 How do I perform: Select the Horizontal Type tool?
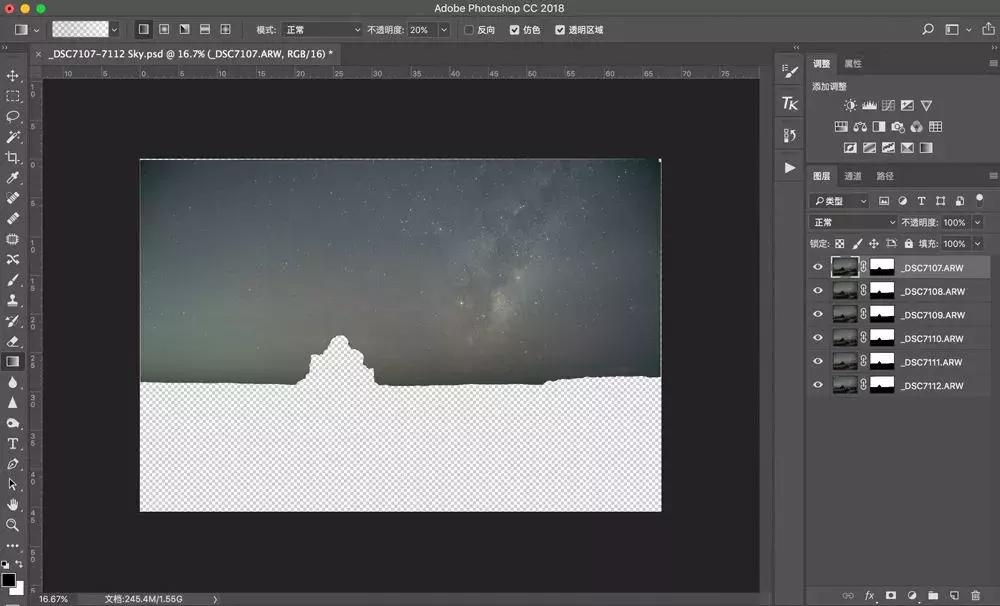pyautogui.click(x=13, y=443)
